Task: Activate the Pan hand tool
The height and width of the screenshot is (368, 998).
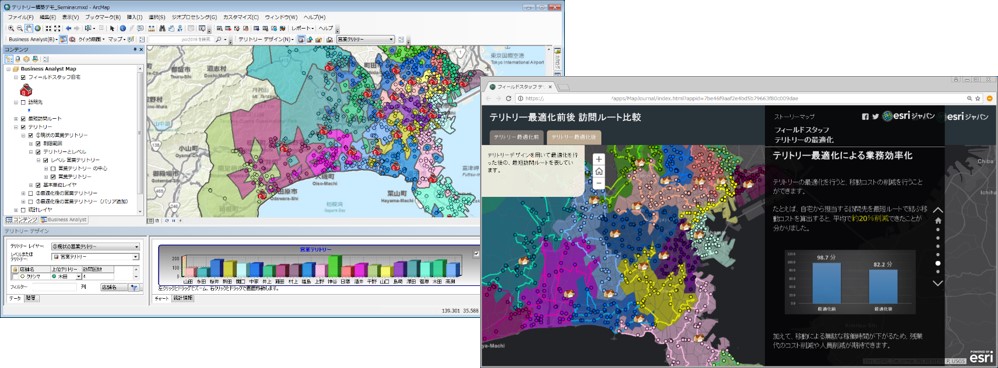Action: [x=29, y=29]
